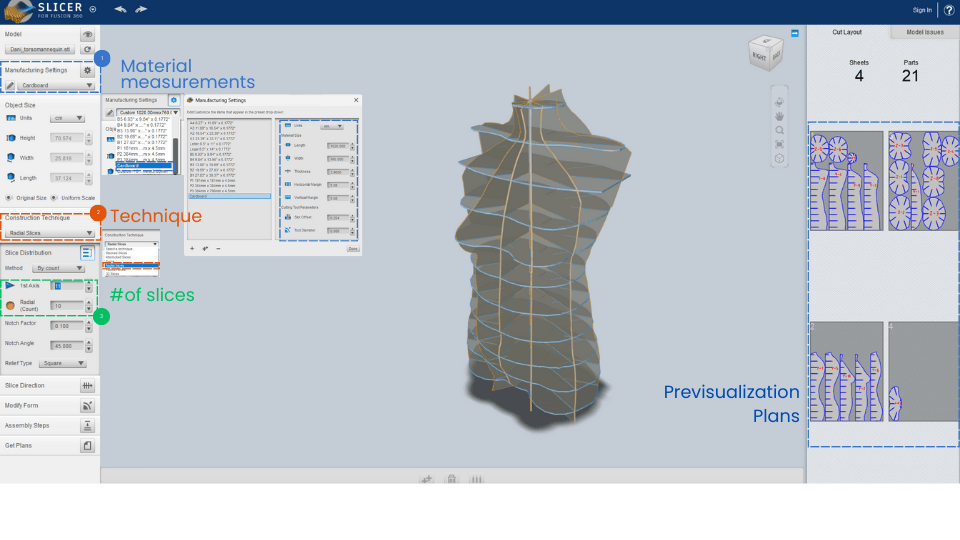Click the Get Plans sheet icon
This screenshot has height=540, width=960.
[87, 446]
